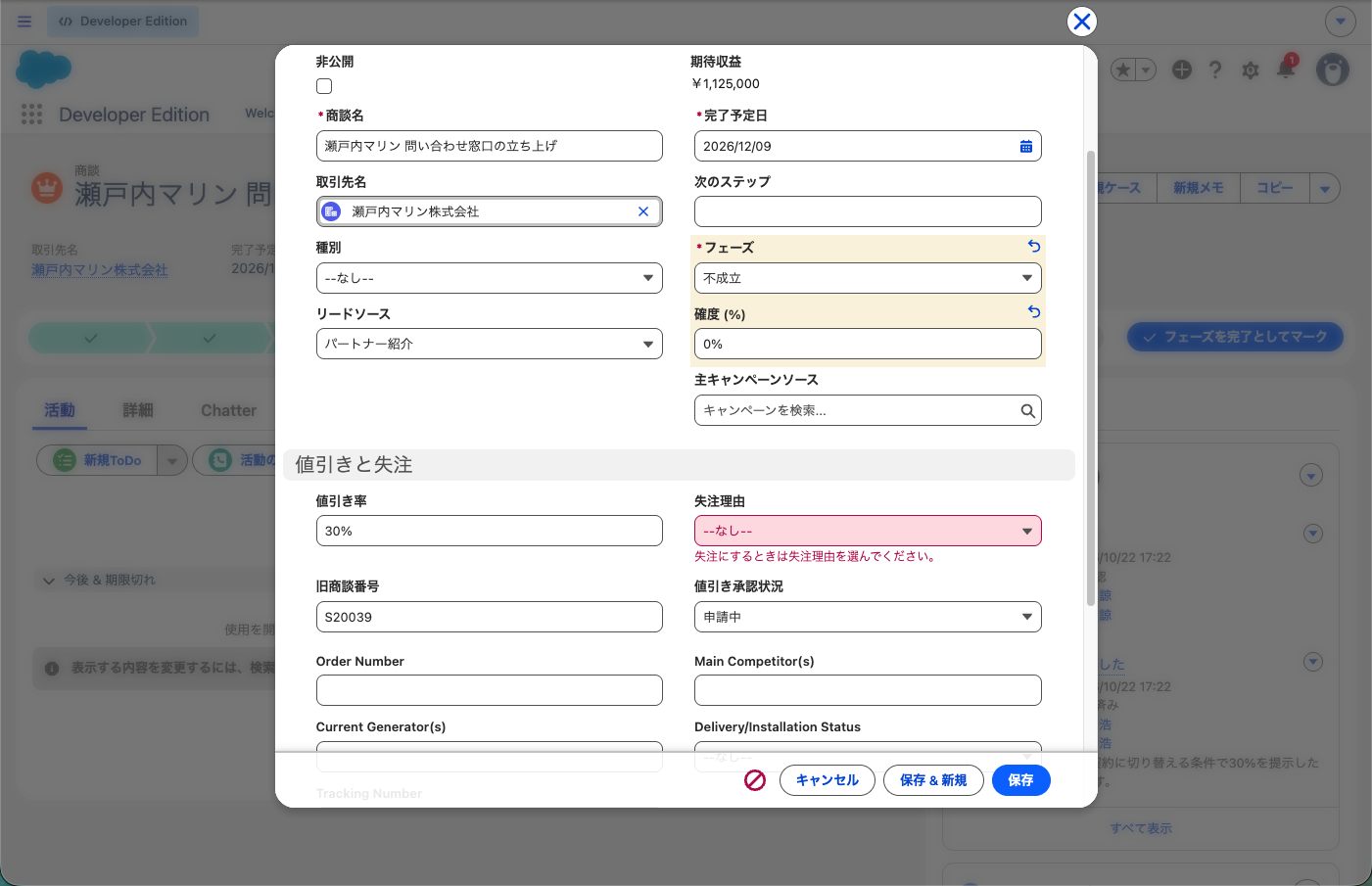Click the hamburger menu icon
This screenshot has width=1372, height=886.
pos(24,22)
